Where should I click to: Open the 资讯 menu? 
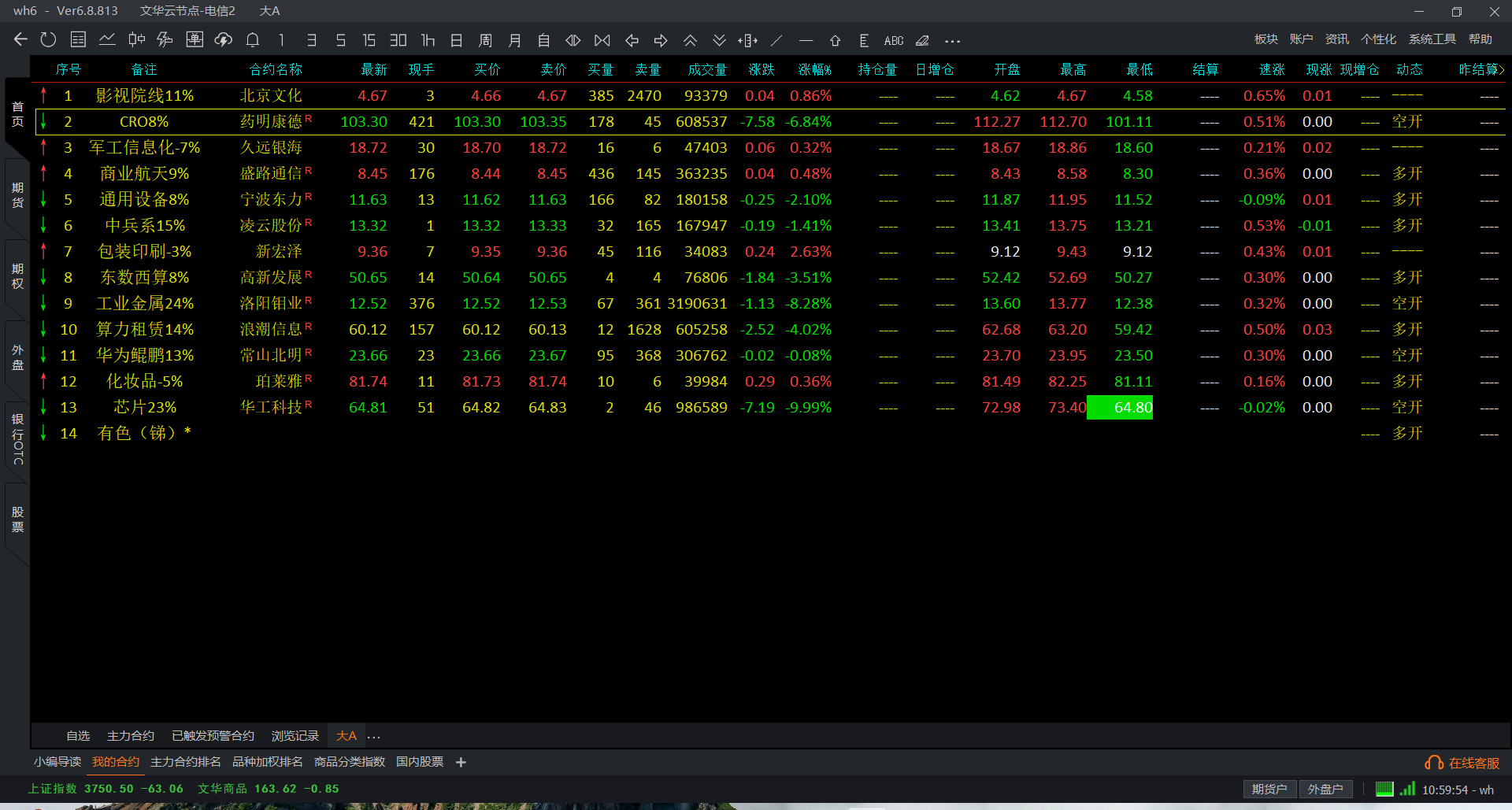click(1336, 39)
